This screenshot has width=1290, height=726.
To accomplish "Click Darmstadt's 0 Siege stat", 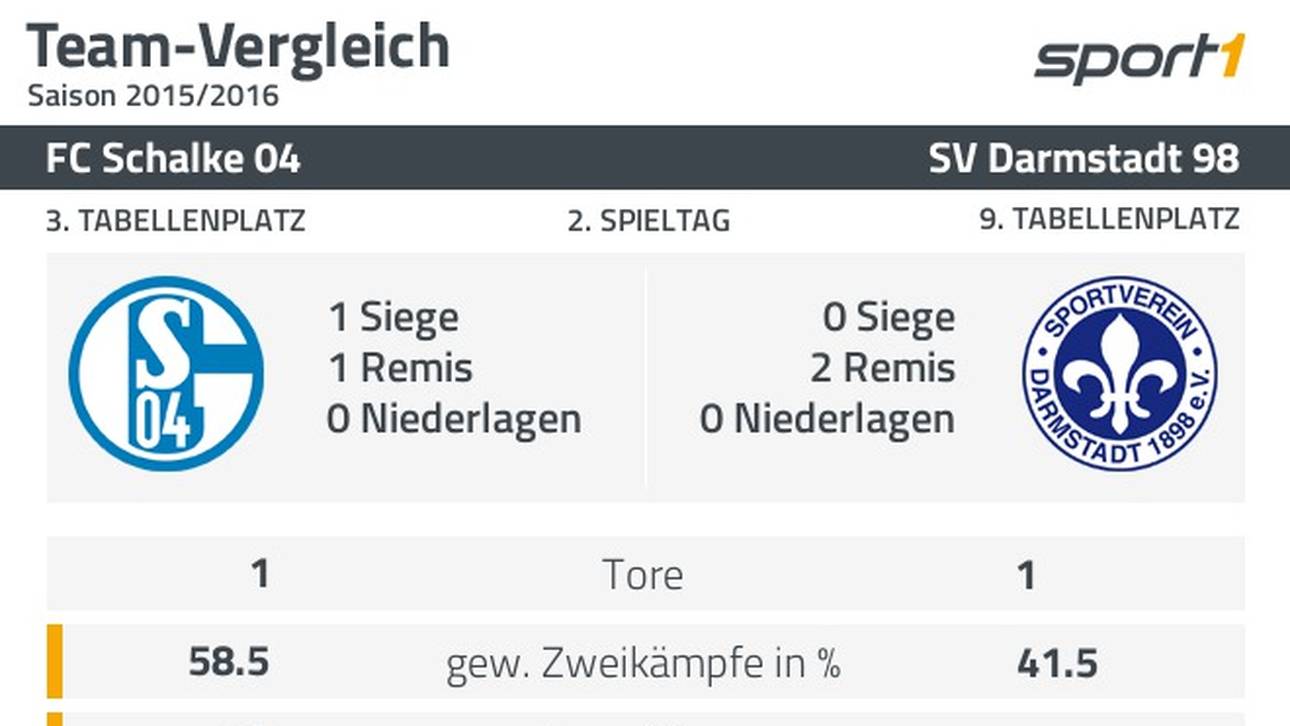I will pos(888,317).
